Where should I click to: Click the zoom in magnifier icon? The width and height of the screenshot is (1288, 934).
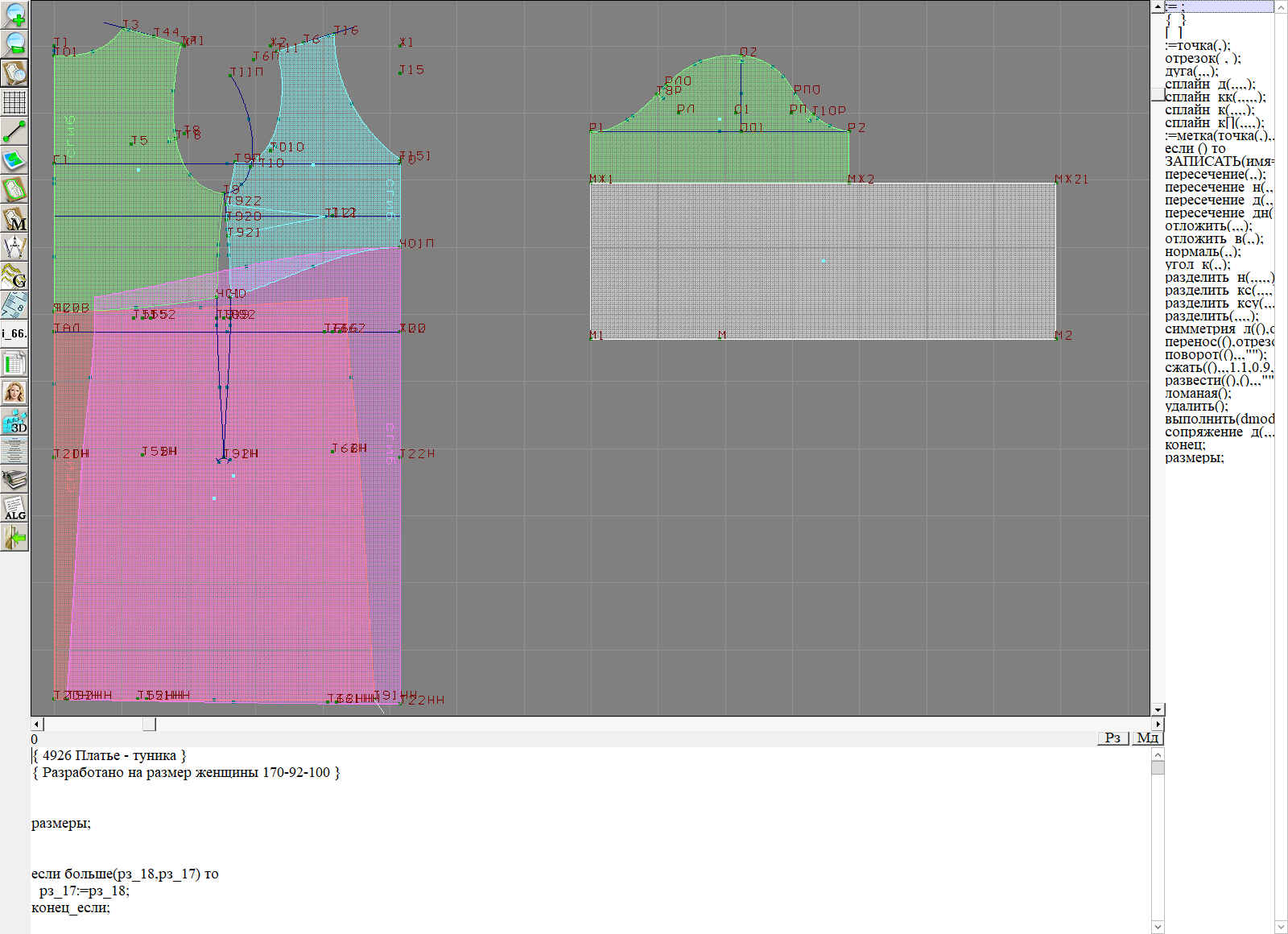click(14, 14)
